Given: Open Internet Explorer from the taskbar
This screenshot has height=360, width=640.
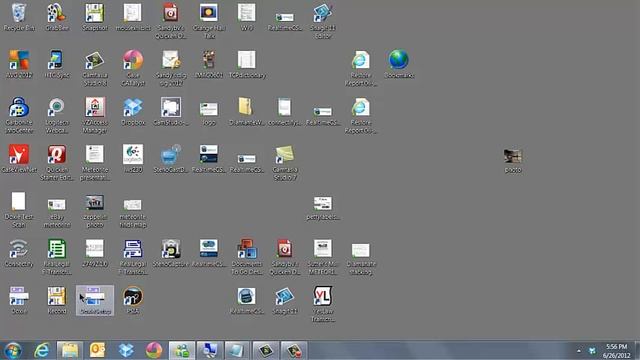Looking at the screenshot, I should point(42,350).
